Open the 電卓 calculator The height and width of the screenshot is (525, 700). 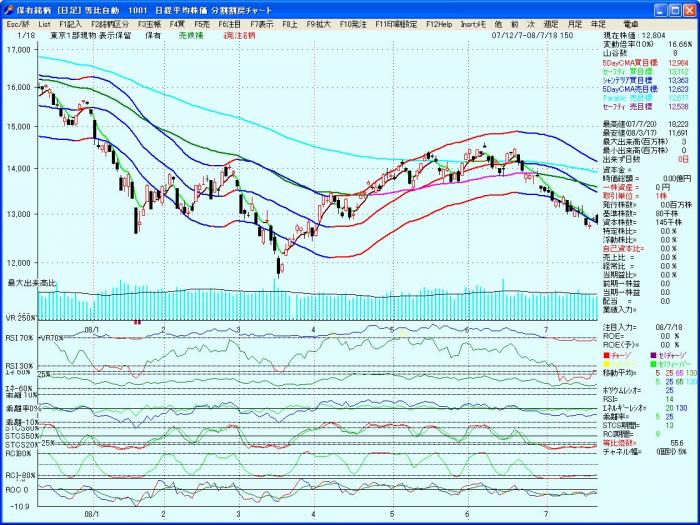point(630,25)
